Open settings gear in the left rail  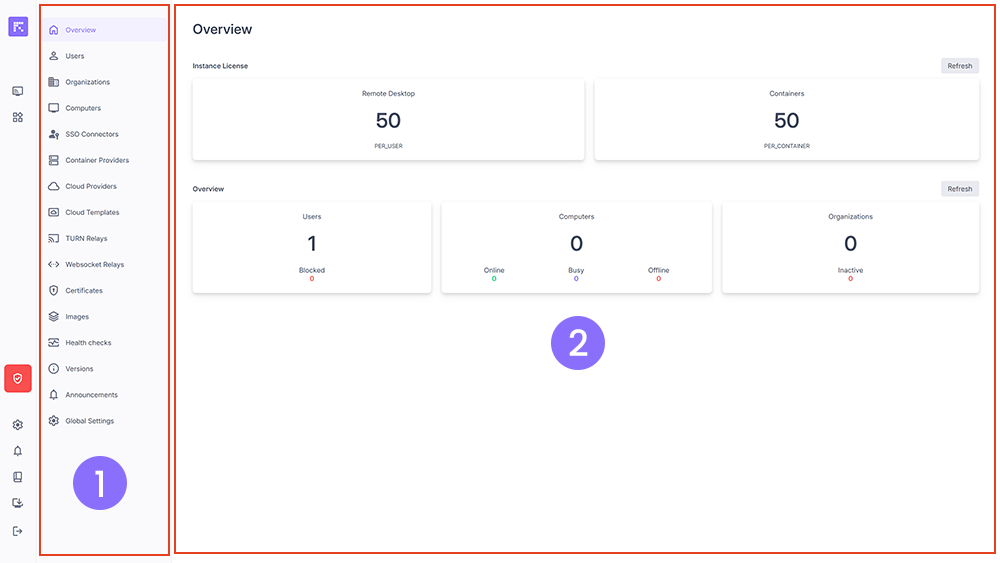pos(18,425)
